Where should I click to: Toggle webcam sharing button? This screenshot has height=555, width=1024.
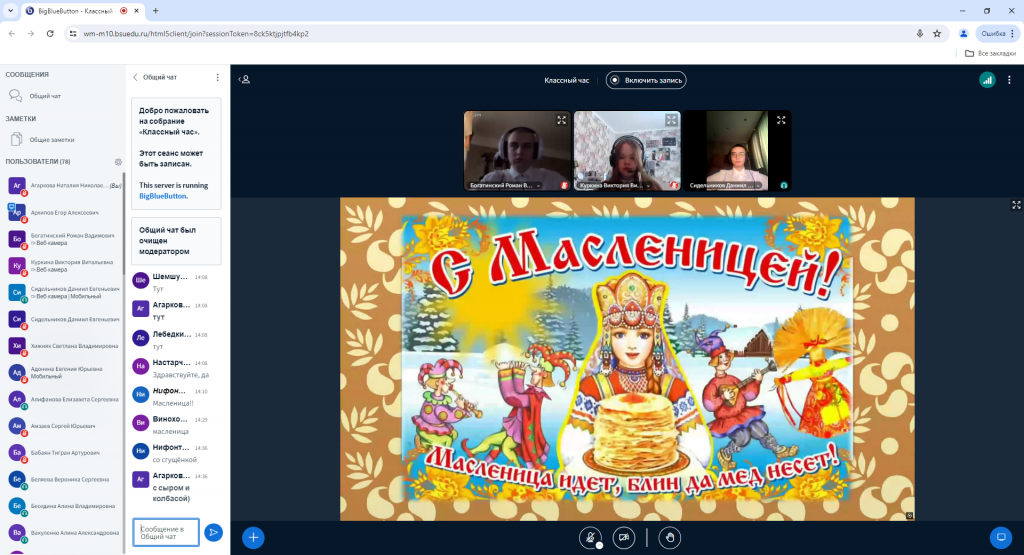click(624, 538)
